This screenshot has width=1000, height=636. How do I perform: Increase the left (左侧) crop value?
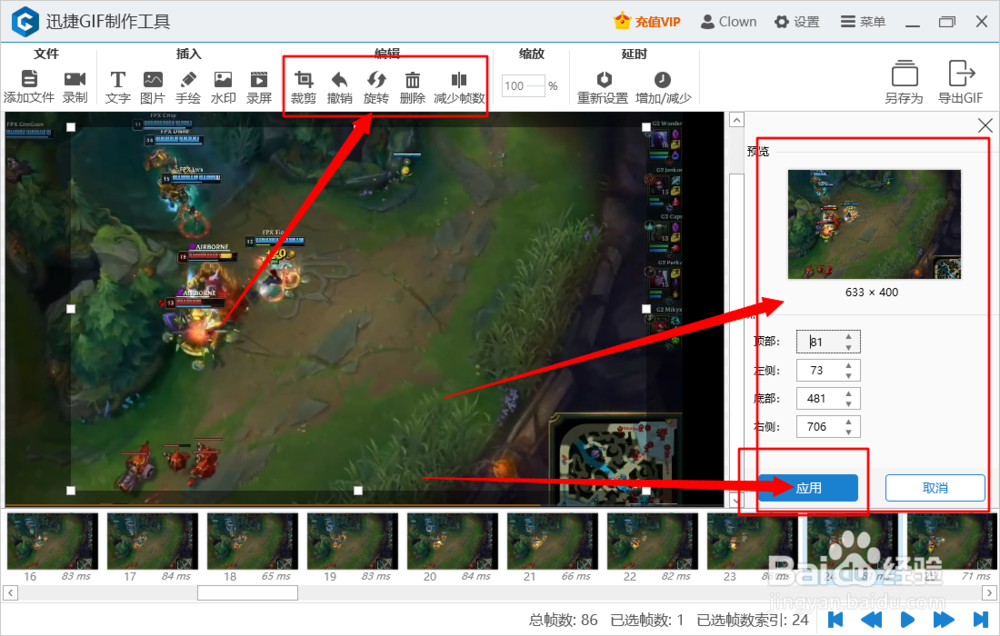[x=849, y=365]
